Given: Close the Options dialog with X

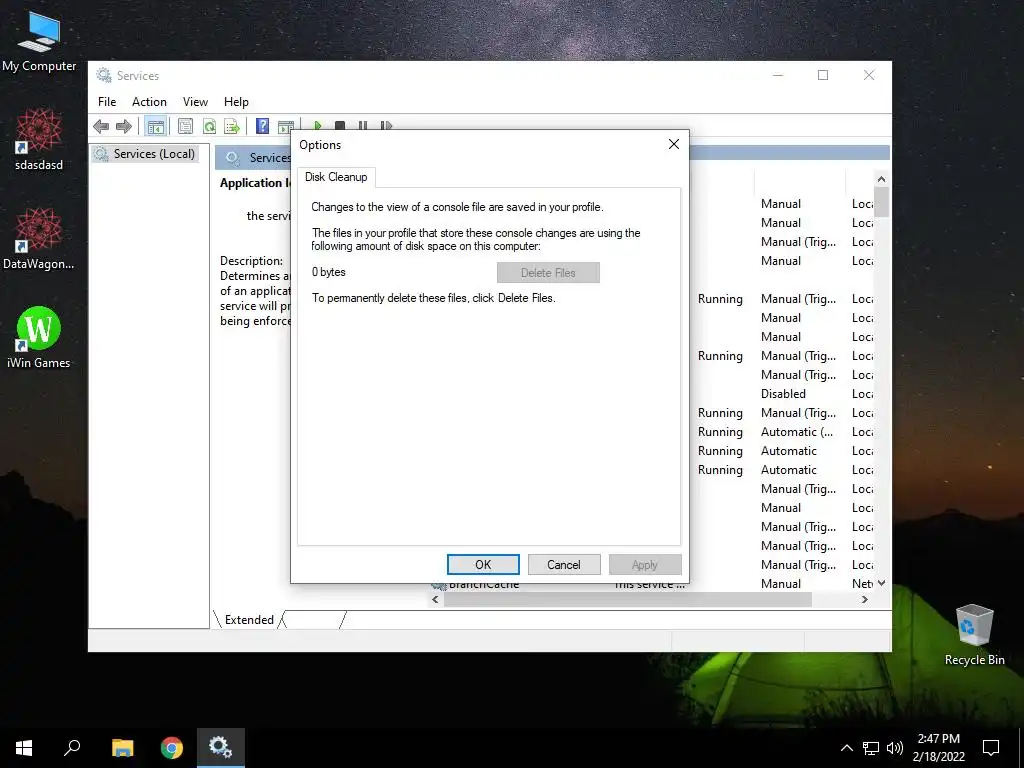Looking at the screenshot, I should [674, 144].
